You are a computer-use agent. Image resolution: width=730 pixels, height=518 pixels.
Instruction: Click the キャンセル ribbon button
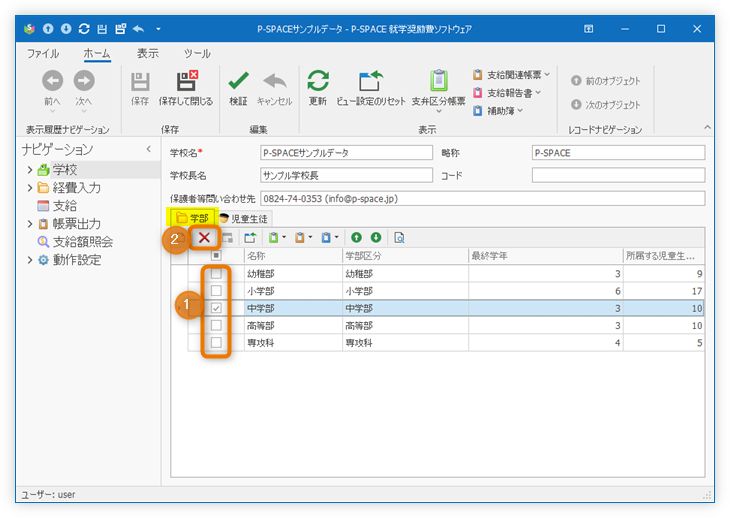[x=275, y=88]
